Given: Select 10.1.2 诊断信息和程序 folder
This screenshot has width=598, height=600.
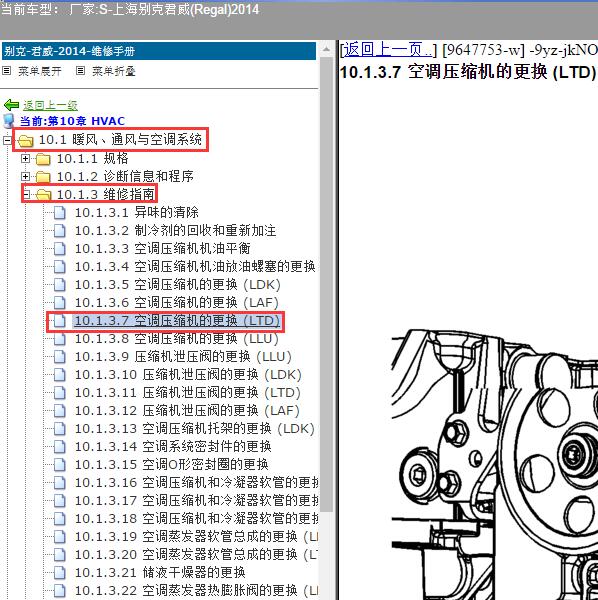Looking at the screenshot, I should [125, 176].
